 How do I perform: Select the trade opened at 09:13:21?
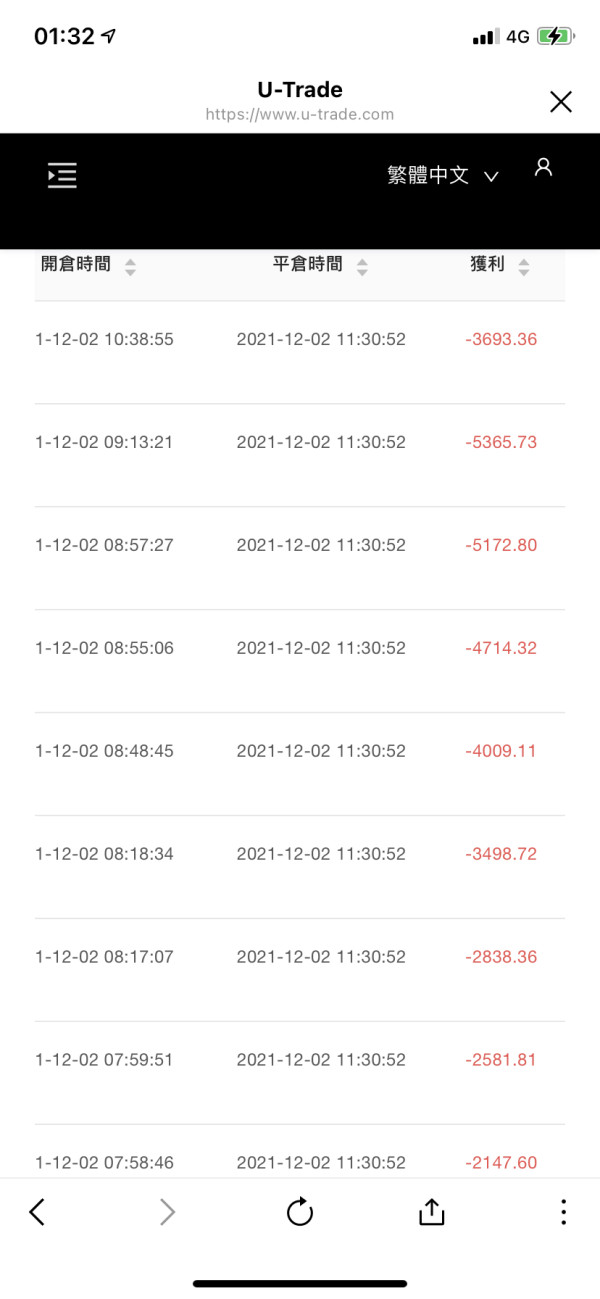104,442
